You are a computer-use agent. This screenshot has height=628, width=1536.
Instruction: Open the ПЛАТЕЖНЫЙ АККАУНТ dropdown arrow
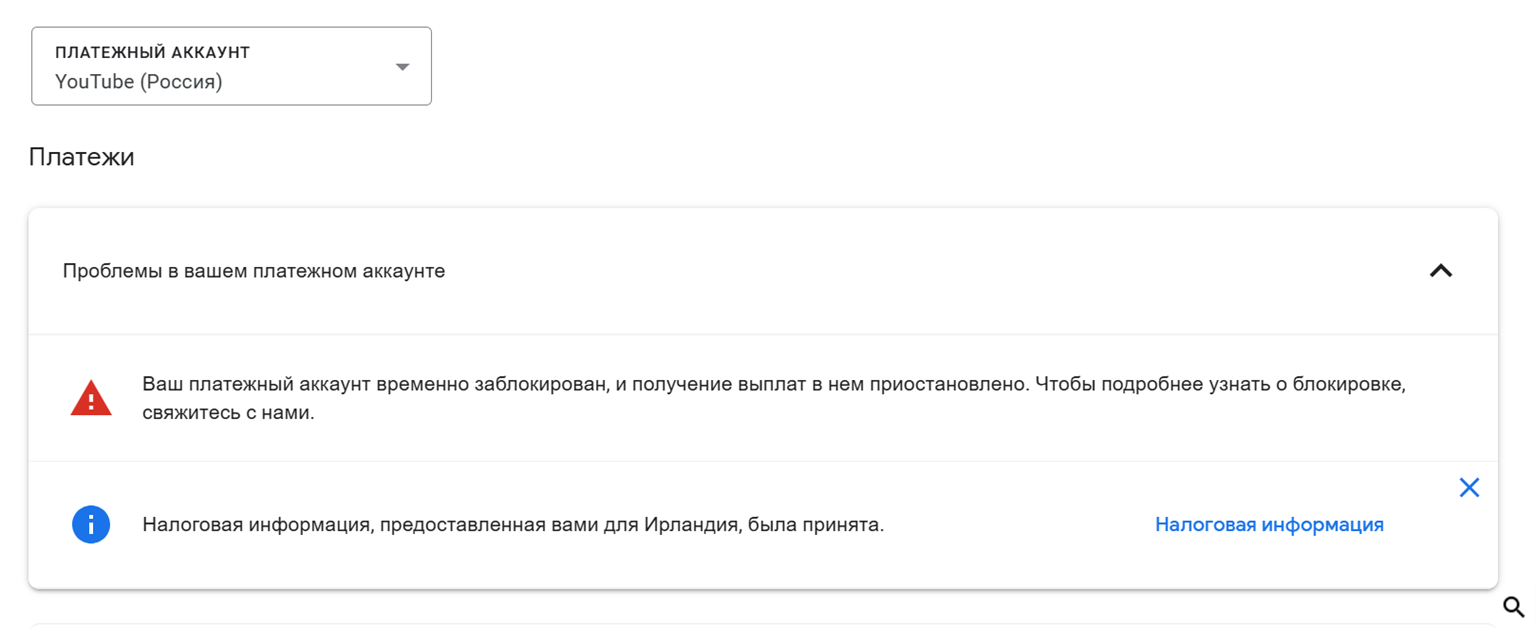pyautogui.click(x=402, y=67)
